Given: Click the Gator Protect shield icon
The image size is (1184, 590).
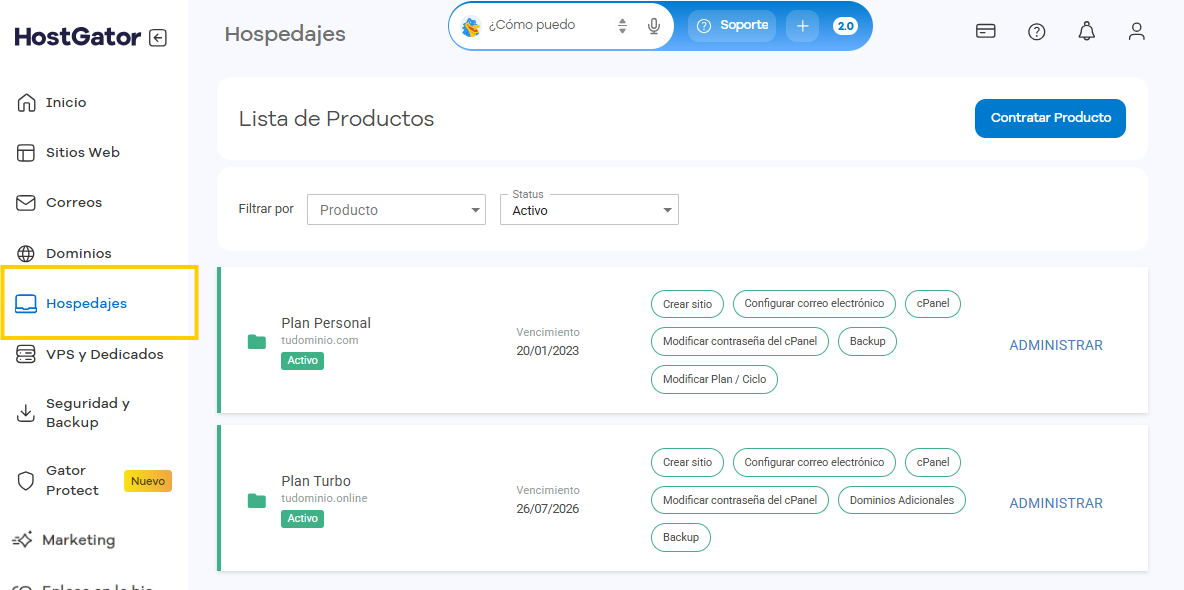Looking at the screenshot, I should coord(26,480).
